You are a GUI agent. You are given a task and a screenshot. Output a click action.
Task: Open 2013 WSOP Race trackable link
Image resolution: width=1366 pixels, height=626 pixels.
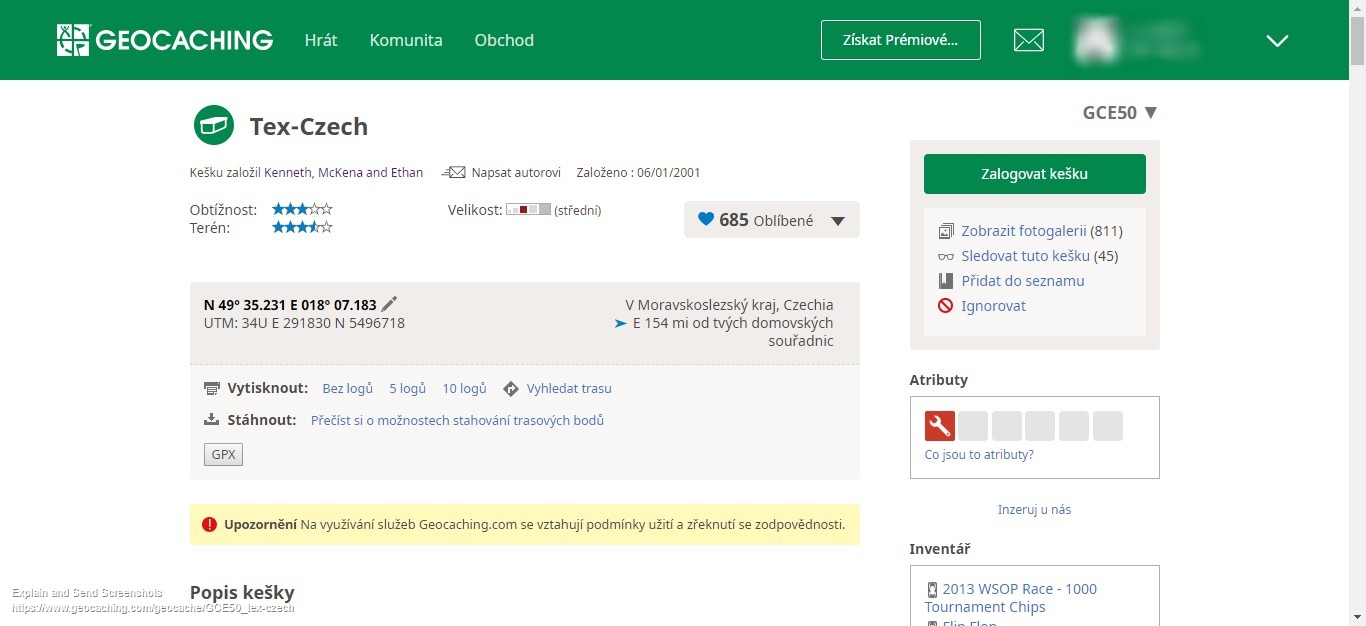coord(1011,598)
